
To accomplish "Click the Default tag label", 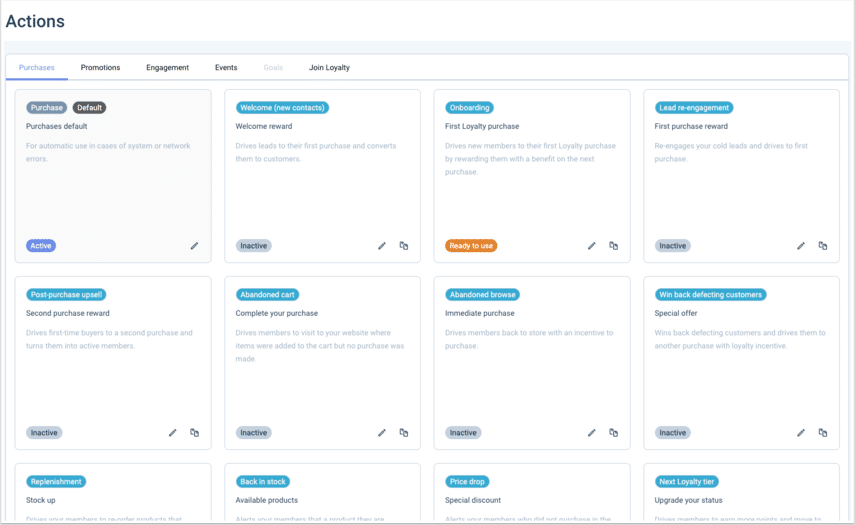I will (89, 108).
